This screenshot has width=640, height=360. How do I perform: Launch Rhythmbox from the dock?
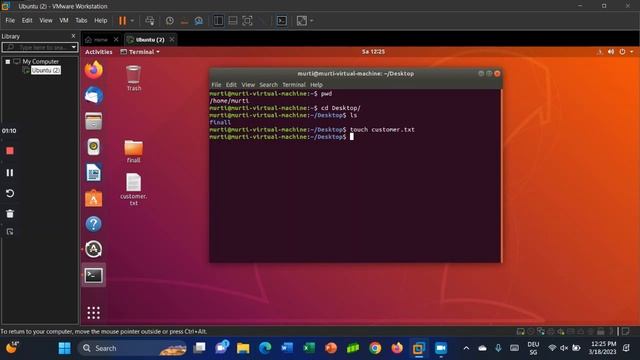93,147
